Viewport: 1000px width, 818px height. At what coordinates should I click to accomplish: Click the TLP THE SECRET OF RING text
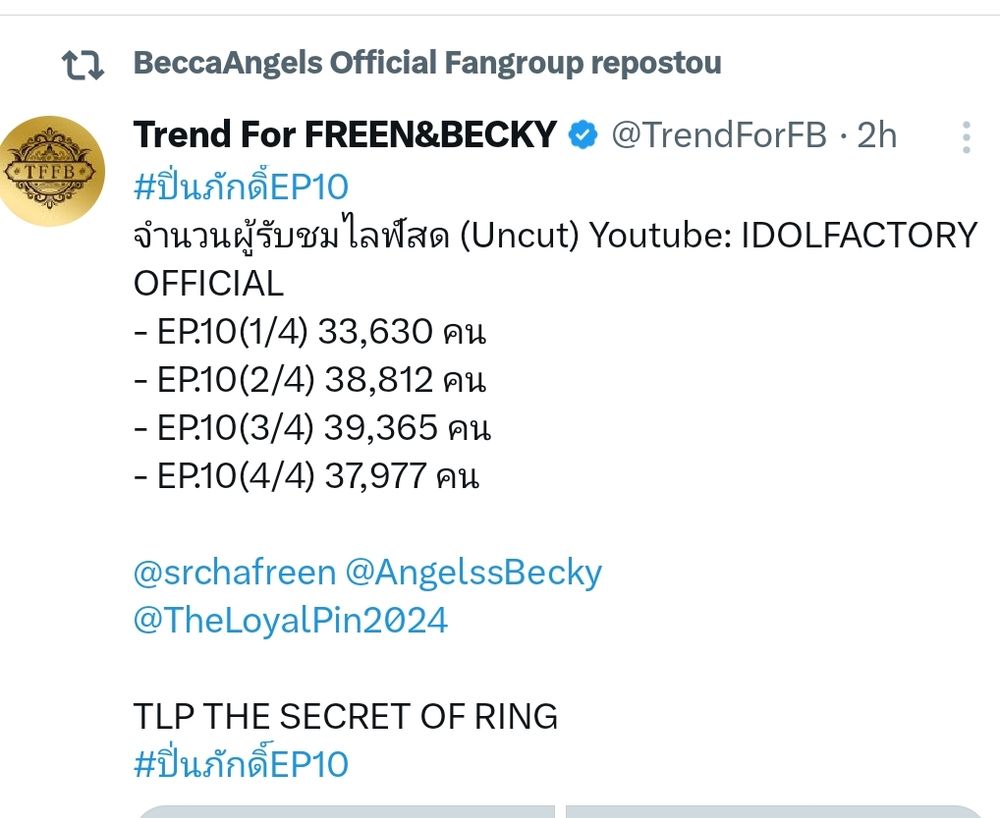pos(345,716)
